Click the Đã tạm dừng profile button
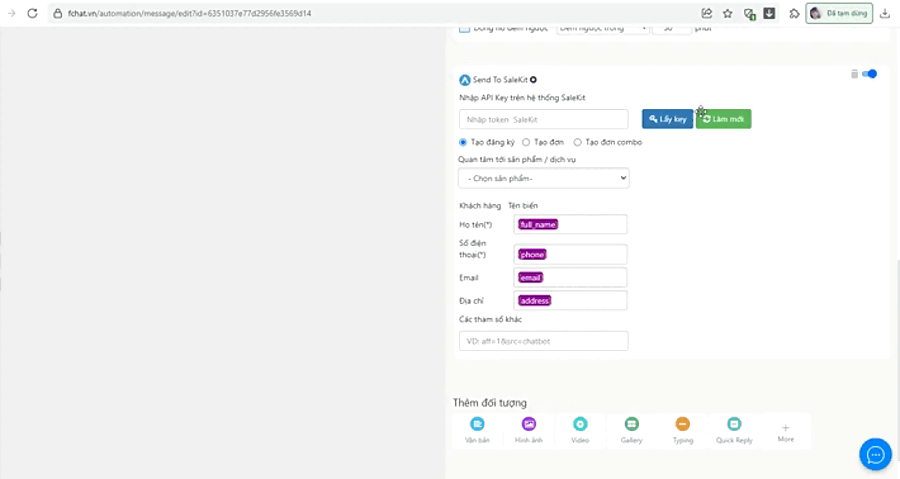 tap(839, 13)
